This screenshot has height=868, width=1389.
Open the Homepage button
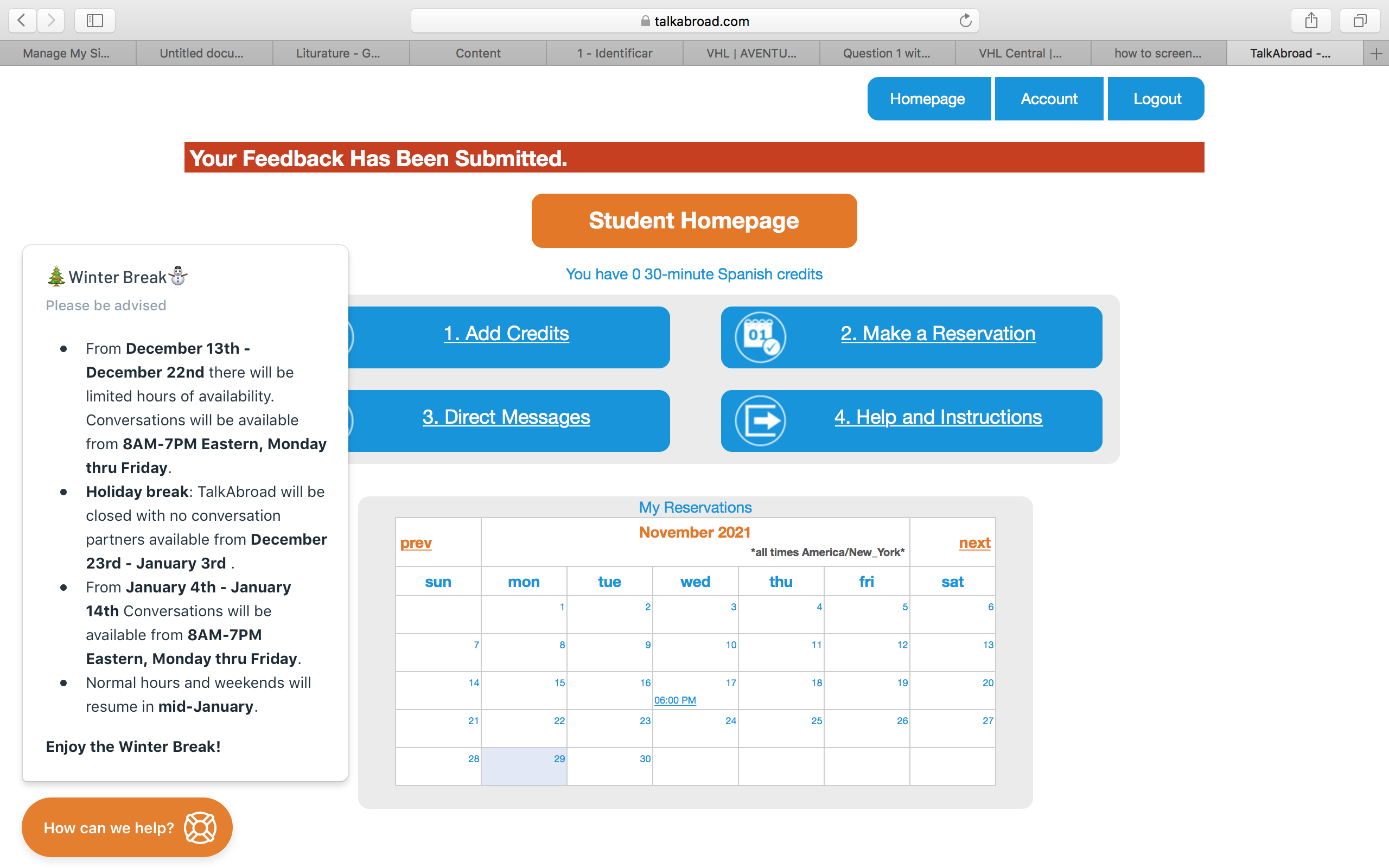tap(929, 99)
